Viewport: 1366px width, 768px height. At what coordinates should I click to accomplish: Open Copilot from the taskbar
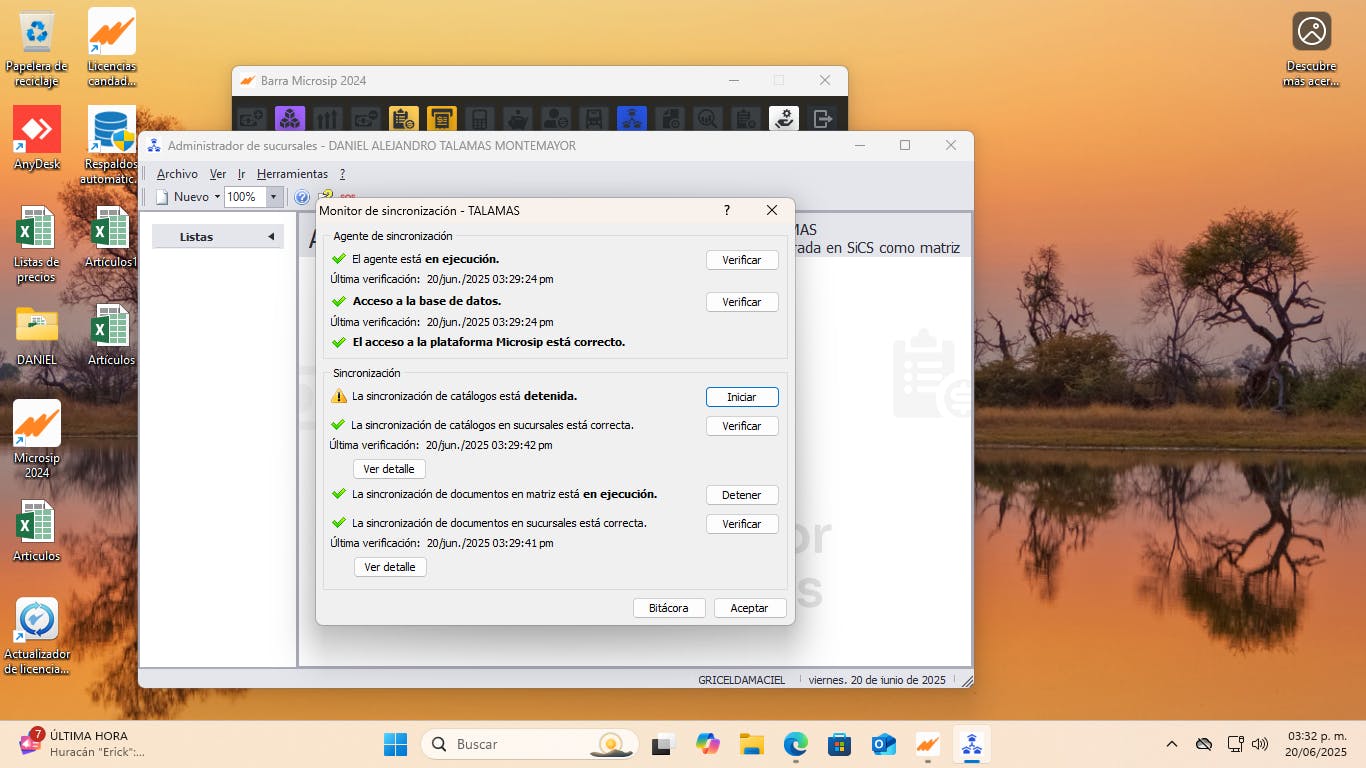(708, 744)
